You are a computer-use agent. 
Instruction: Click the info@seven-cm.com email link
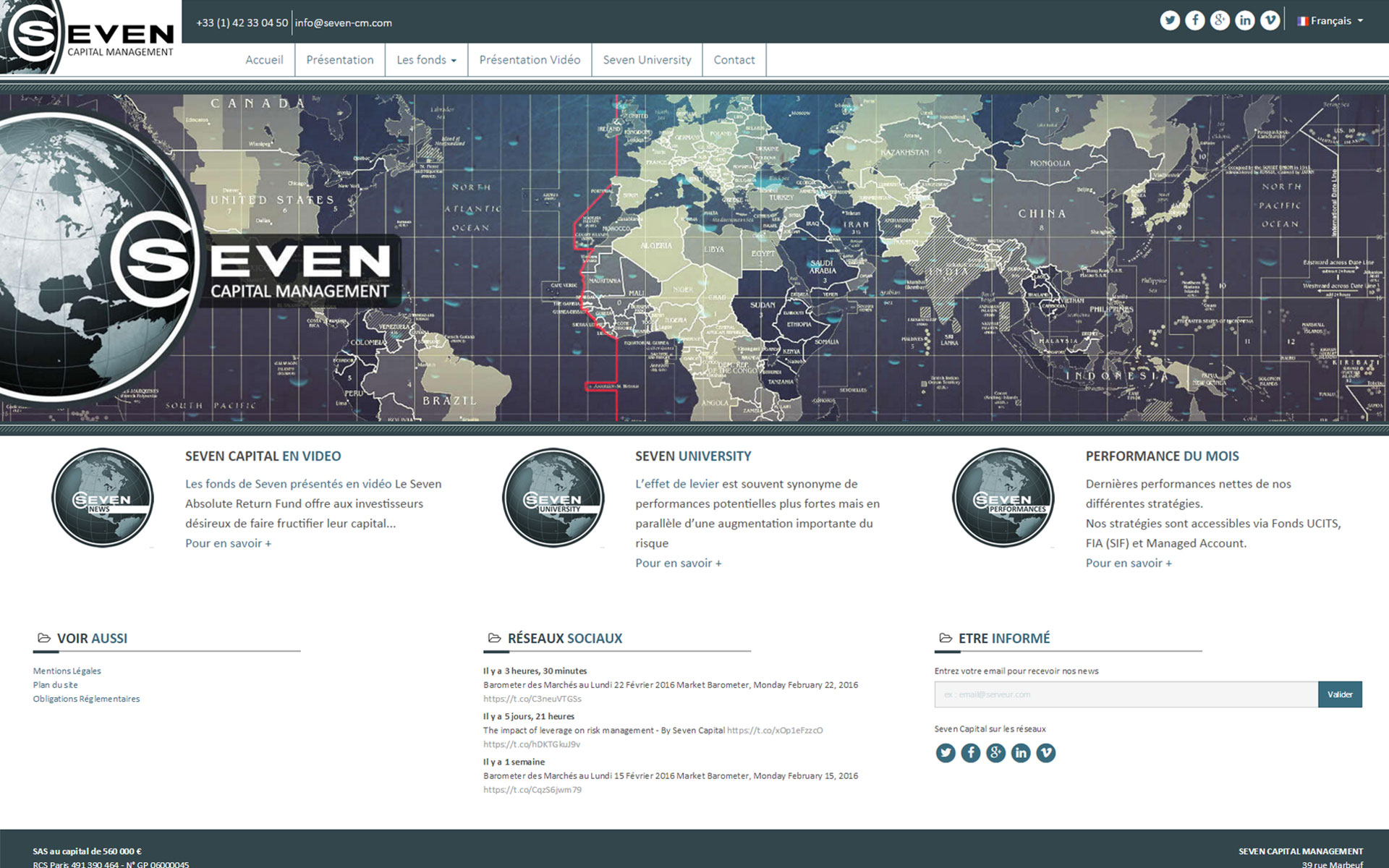point(344,22)
